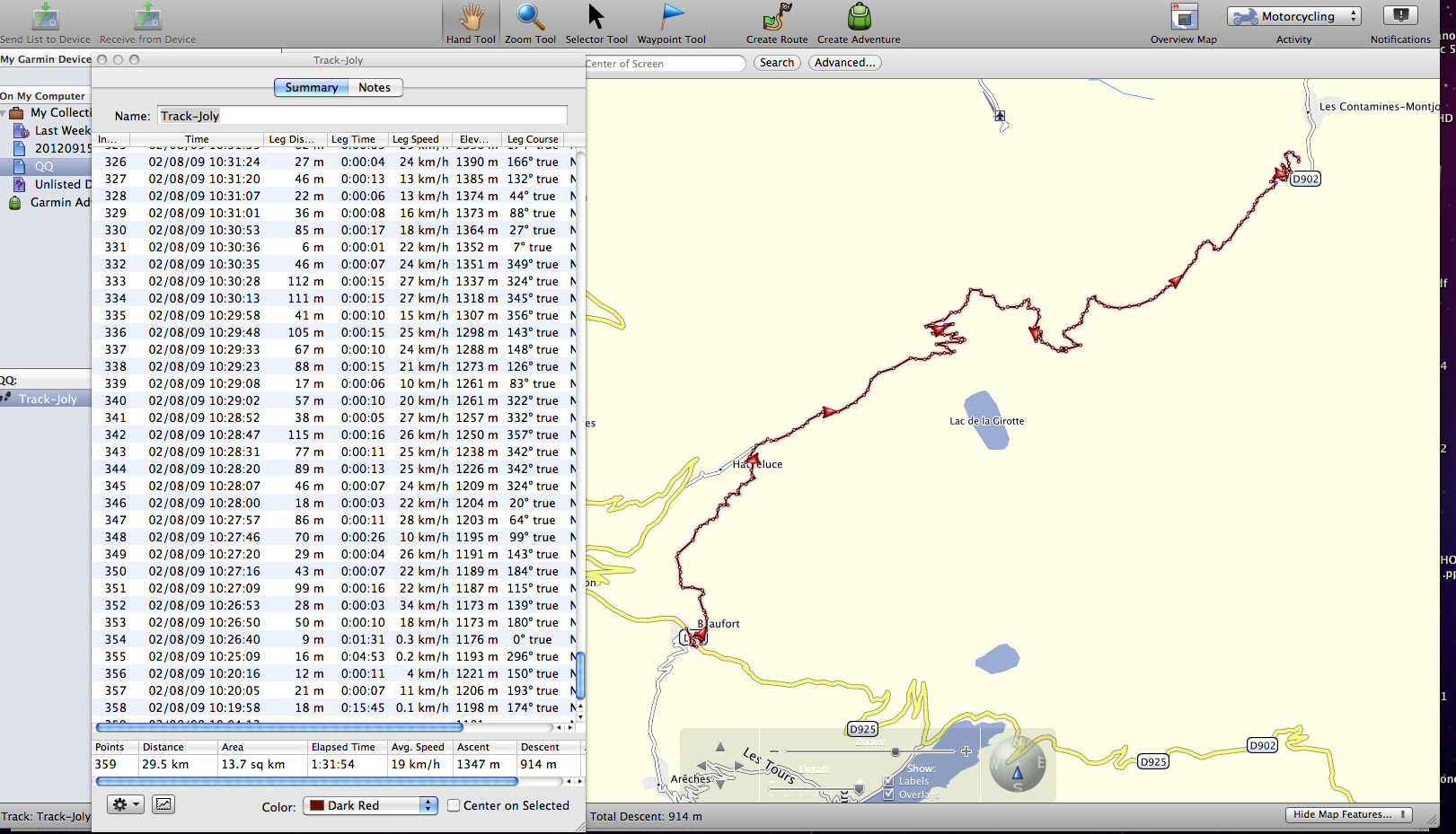Switch to the Summary tab

click(x=311, y=87)
